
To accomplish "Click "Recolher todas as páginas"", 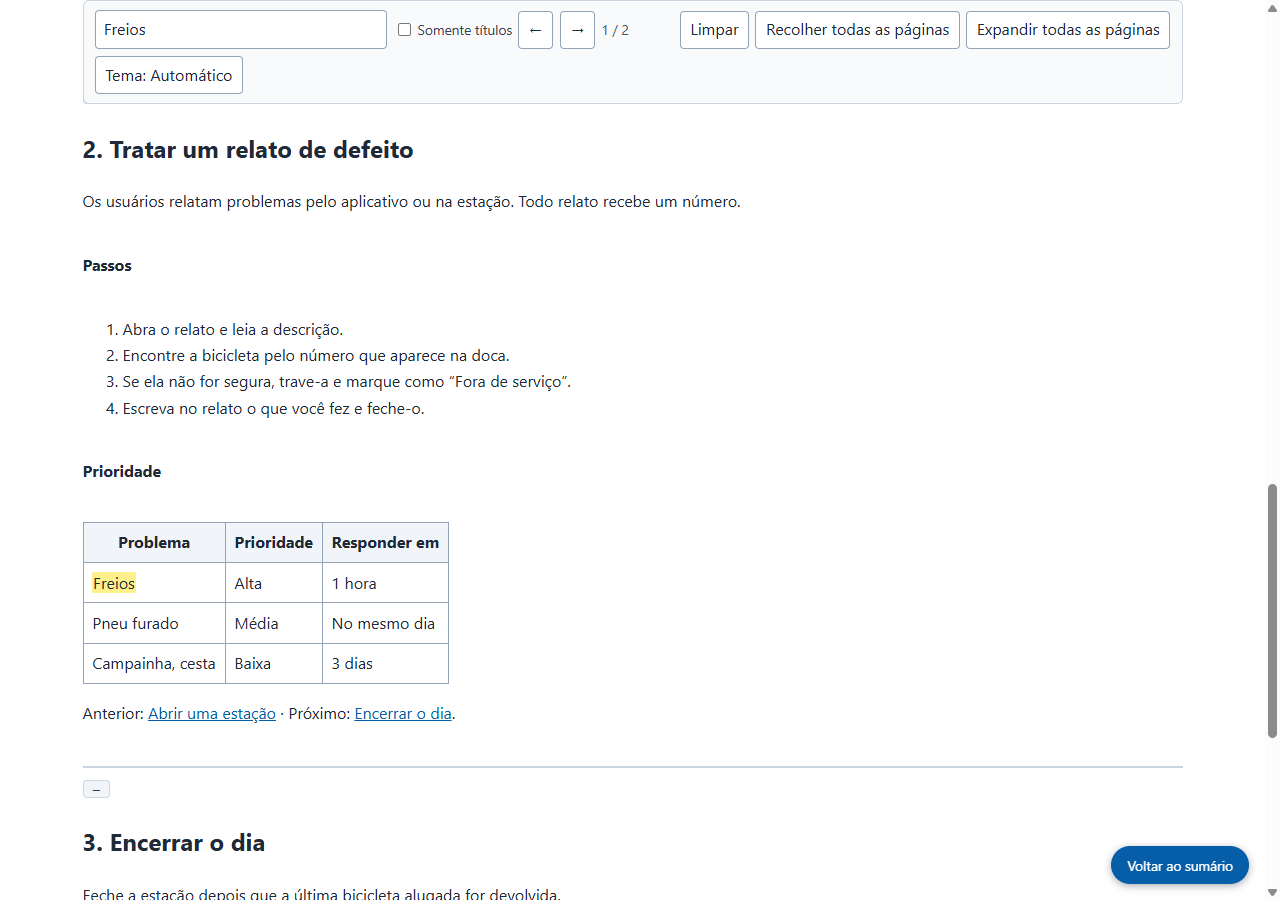I will pyautogui.click(x=857, y=30).
